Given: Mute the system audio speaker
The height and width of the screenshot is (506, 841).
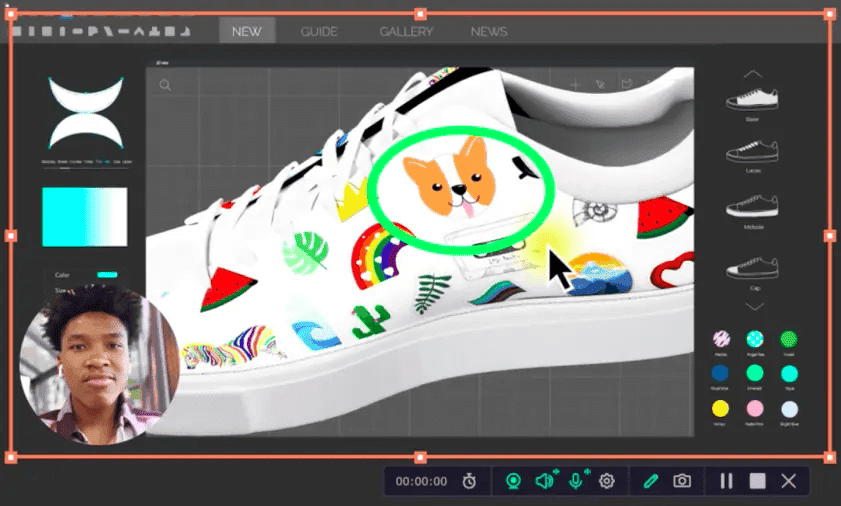Looking at the screenshot, I should (x=544, y=481).
